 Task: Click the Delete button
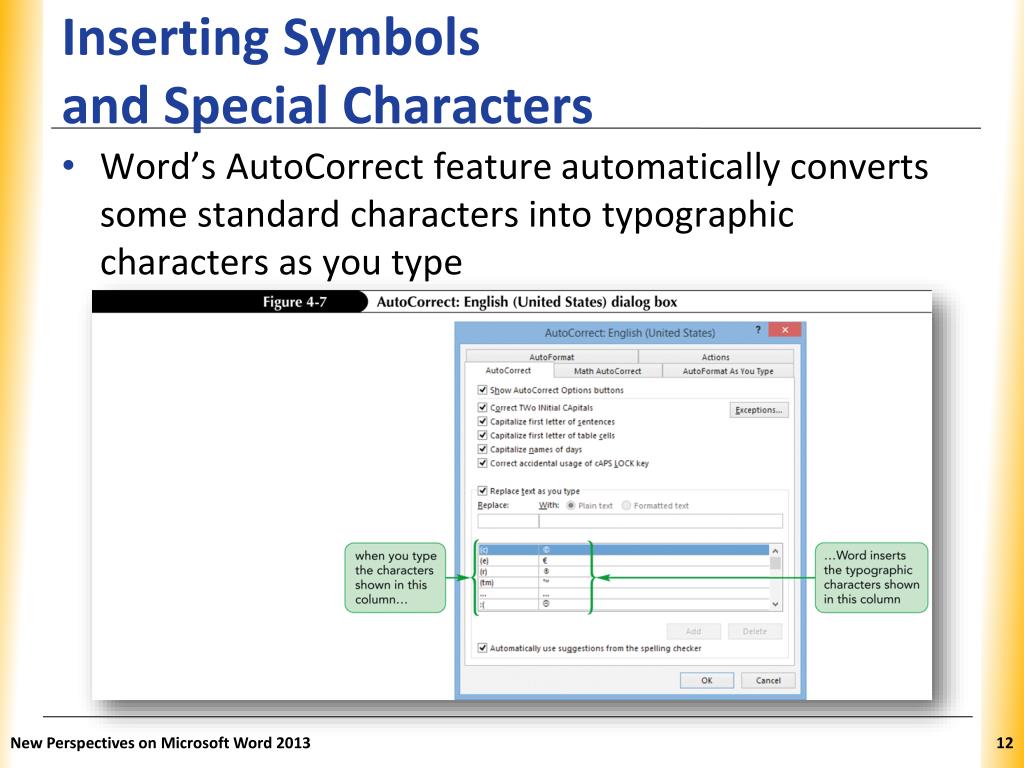click(x=755, y=632)
